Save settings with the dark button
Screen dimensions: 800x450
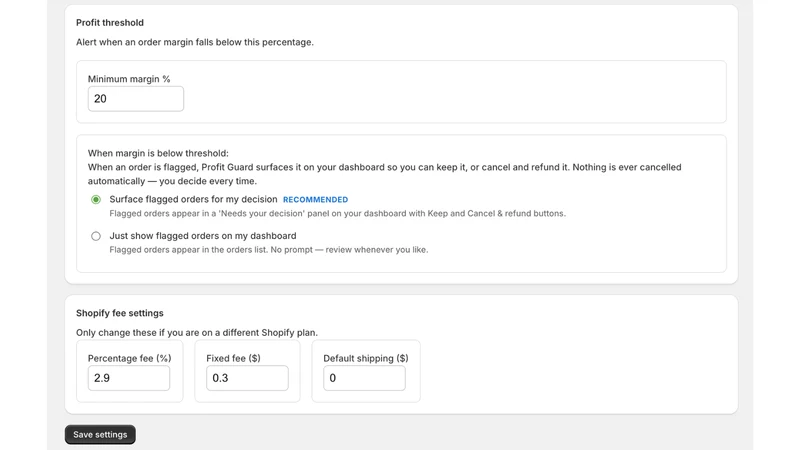(100, 435)
